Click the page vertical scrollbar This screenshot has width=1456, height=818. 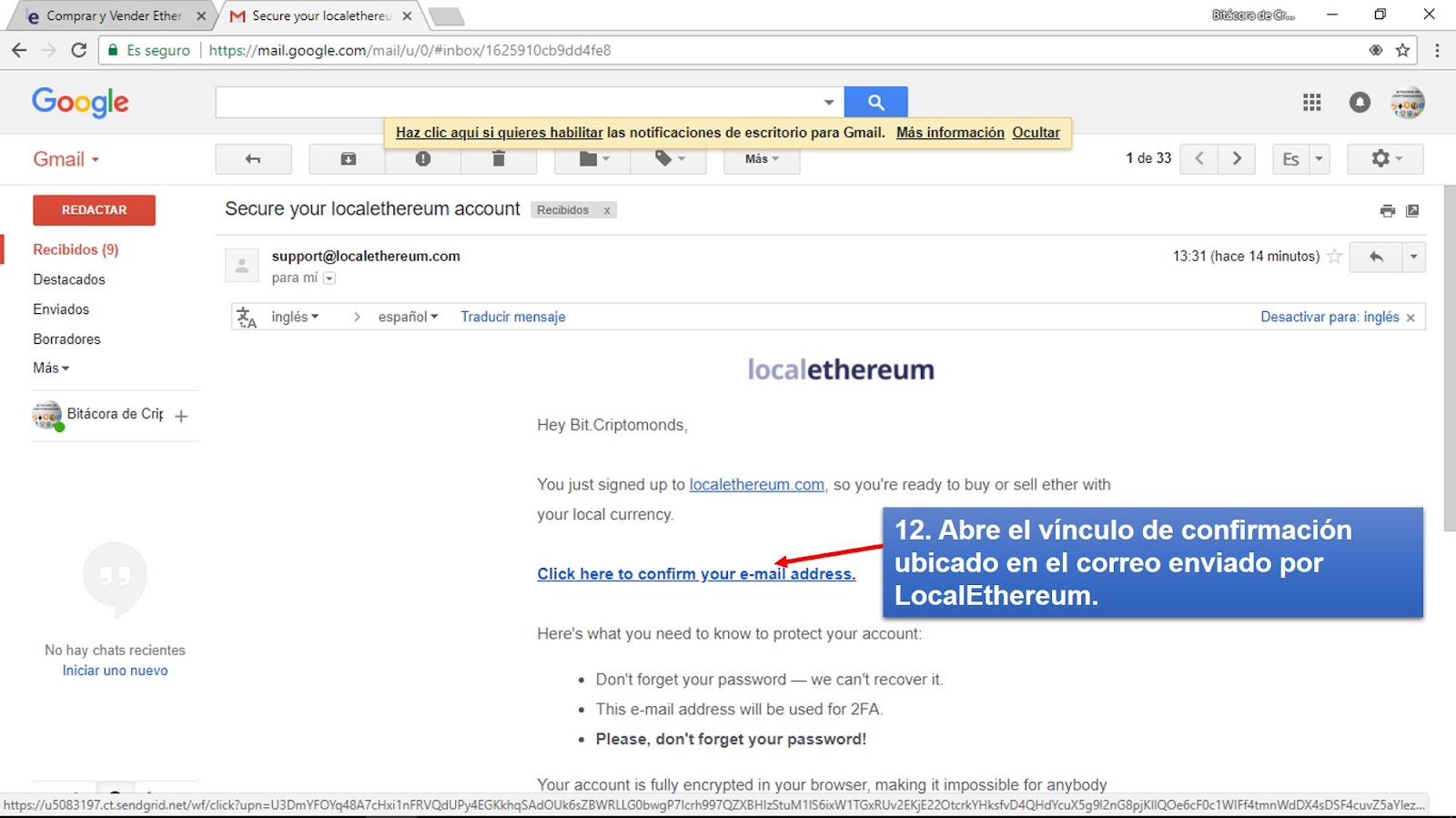tap(1449, 359)
